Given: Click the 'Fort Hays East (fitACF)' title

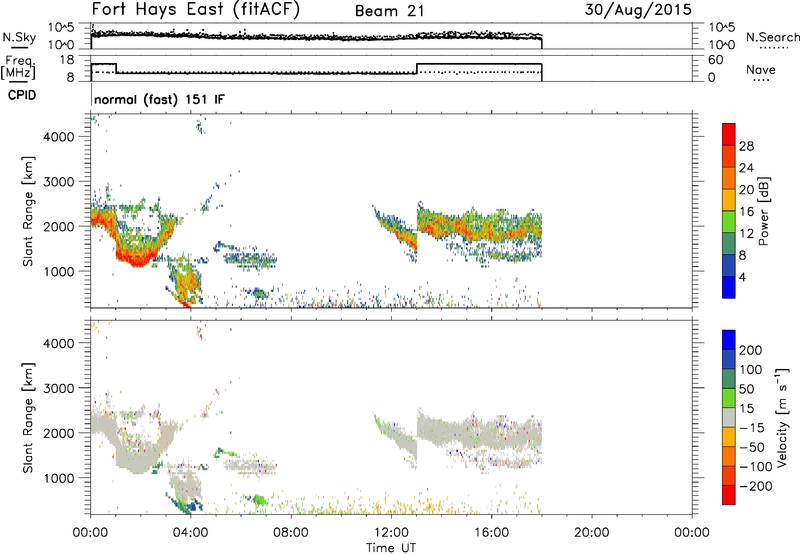Looking at the screenshot, I should click(x=196, y=9).
